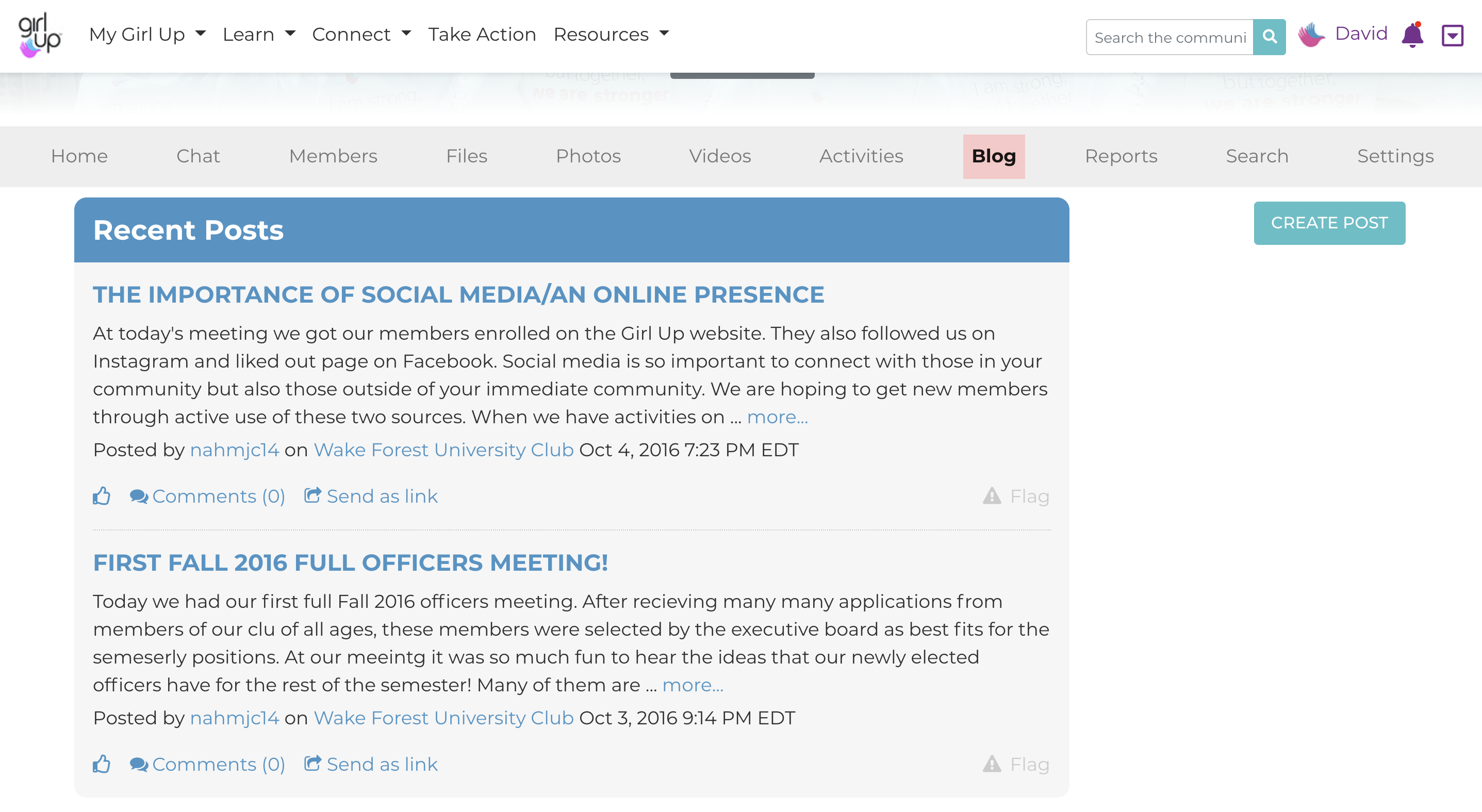Open the Settings tab

click(1395, 156)
